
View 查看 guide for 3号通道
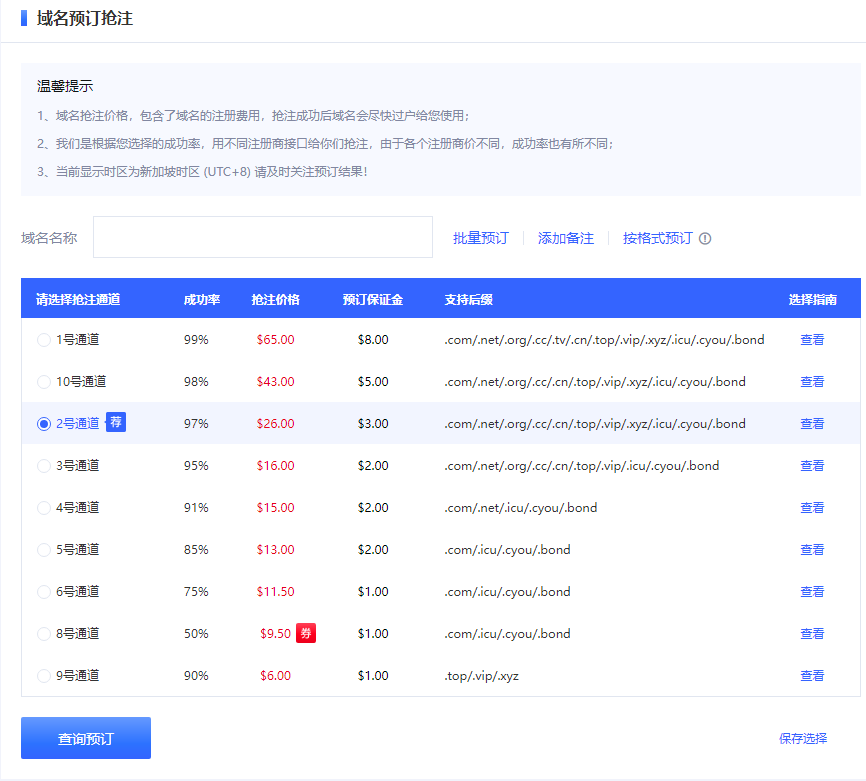pyautogui.click(x=812, y=466)
